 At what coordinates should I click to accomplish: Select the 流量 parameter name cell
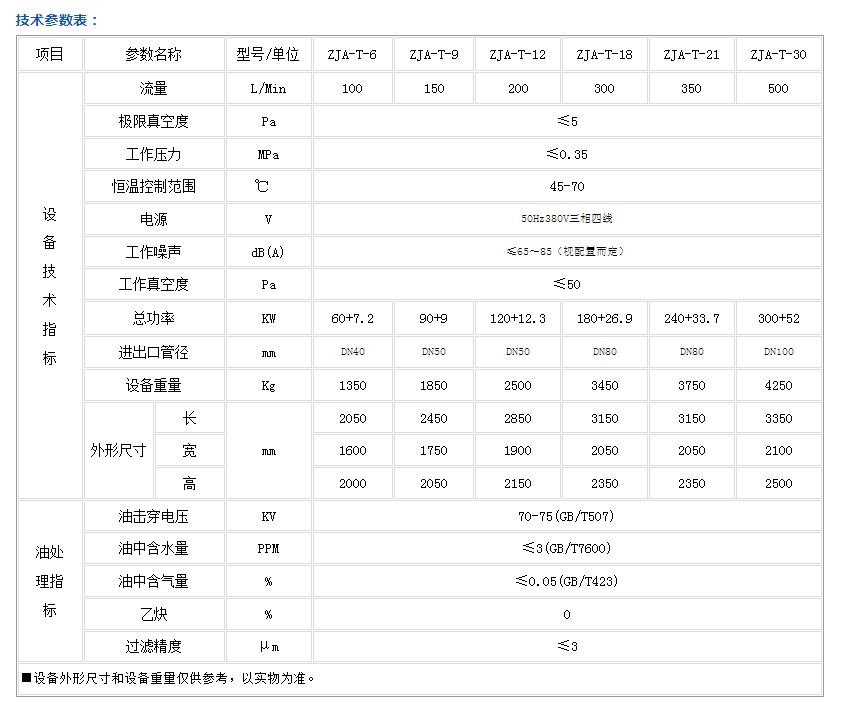click(154, 89)
